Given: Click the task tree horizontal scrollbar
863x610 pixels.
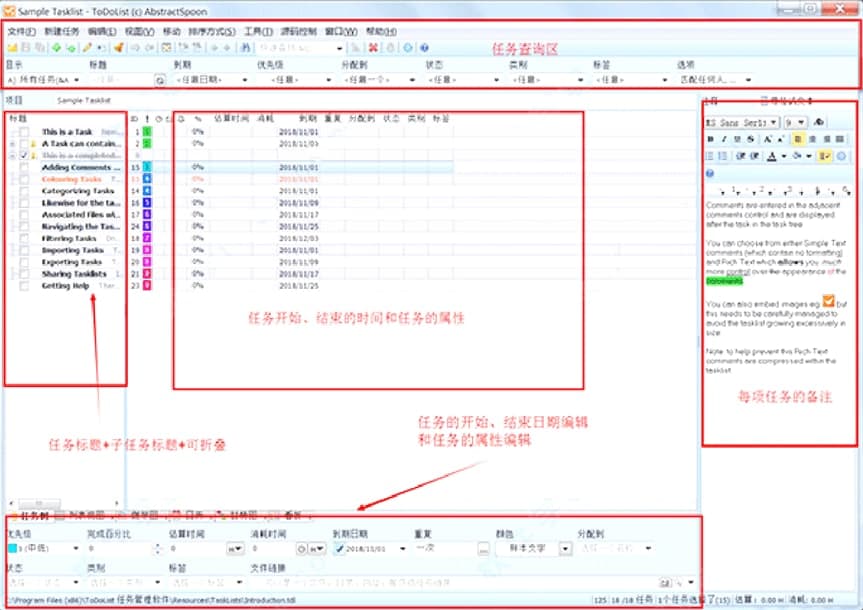Looking at the screenshot, I should pos(64,503).
